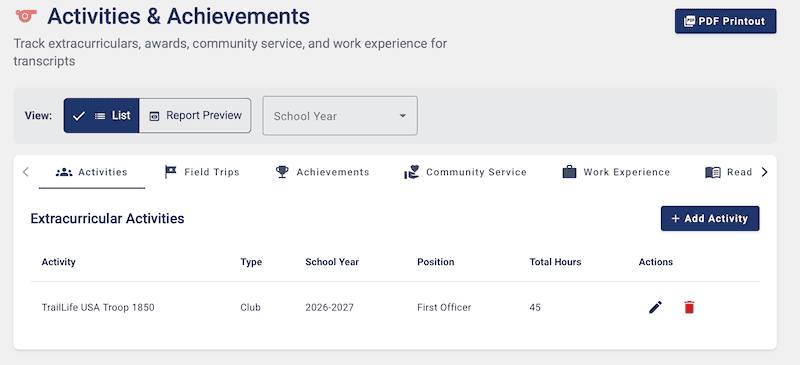Click the pencil edit icon for TrailLife row
Image resolution: width=800 pixels, height=365 pixels.
(x=656, y=307)
